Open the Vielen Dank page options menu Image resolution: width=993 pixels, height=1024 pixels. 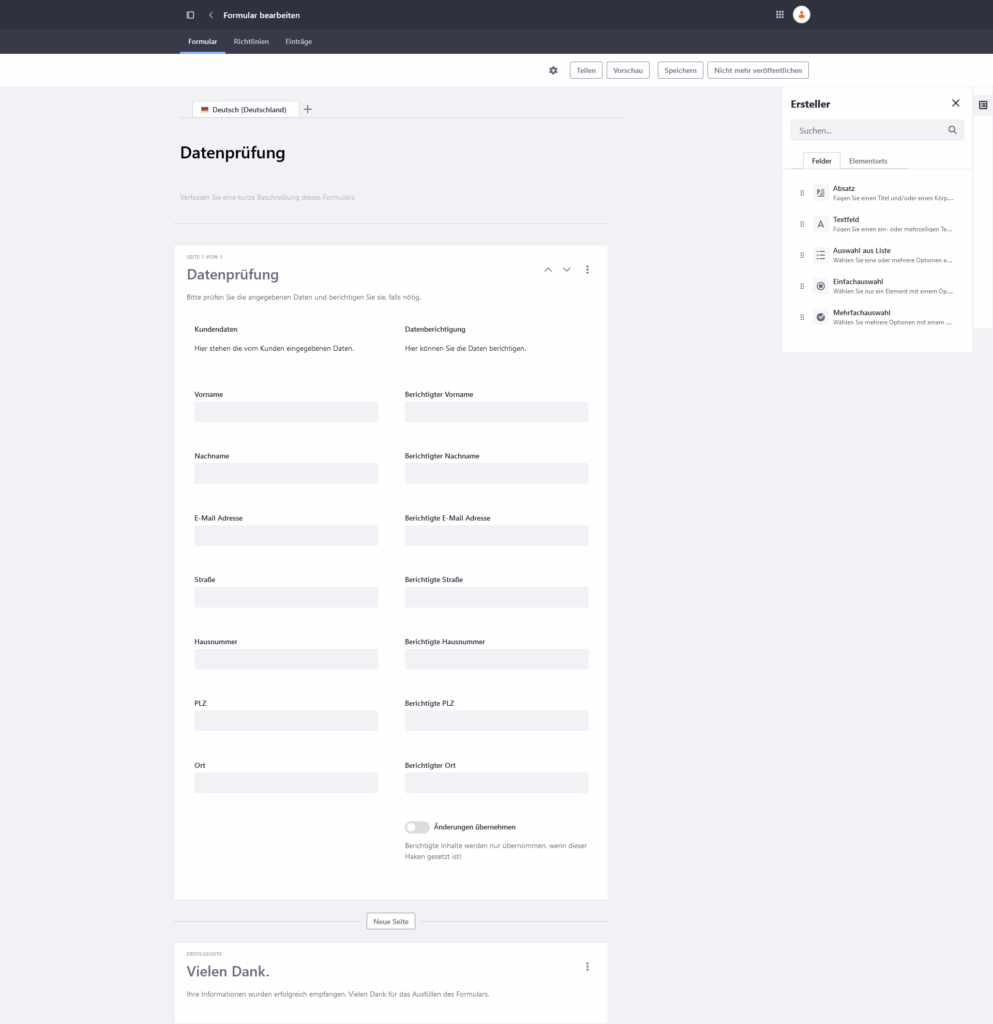tap(587, 966)
